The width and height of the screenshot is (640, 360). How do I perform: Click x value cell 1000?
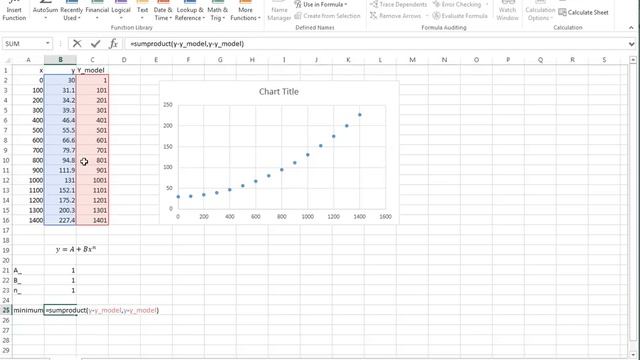[28, 180]
